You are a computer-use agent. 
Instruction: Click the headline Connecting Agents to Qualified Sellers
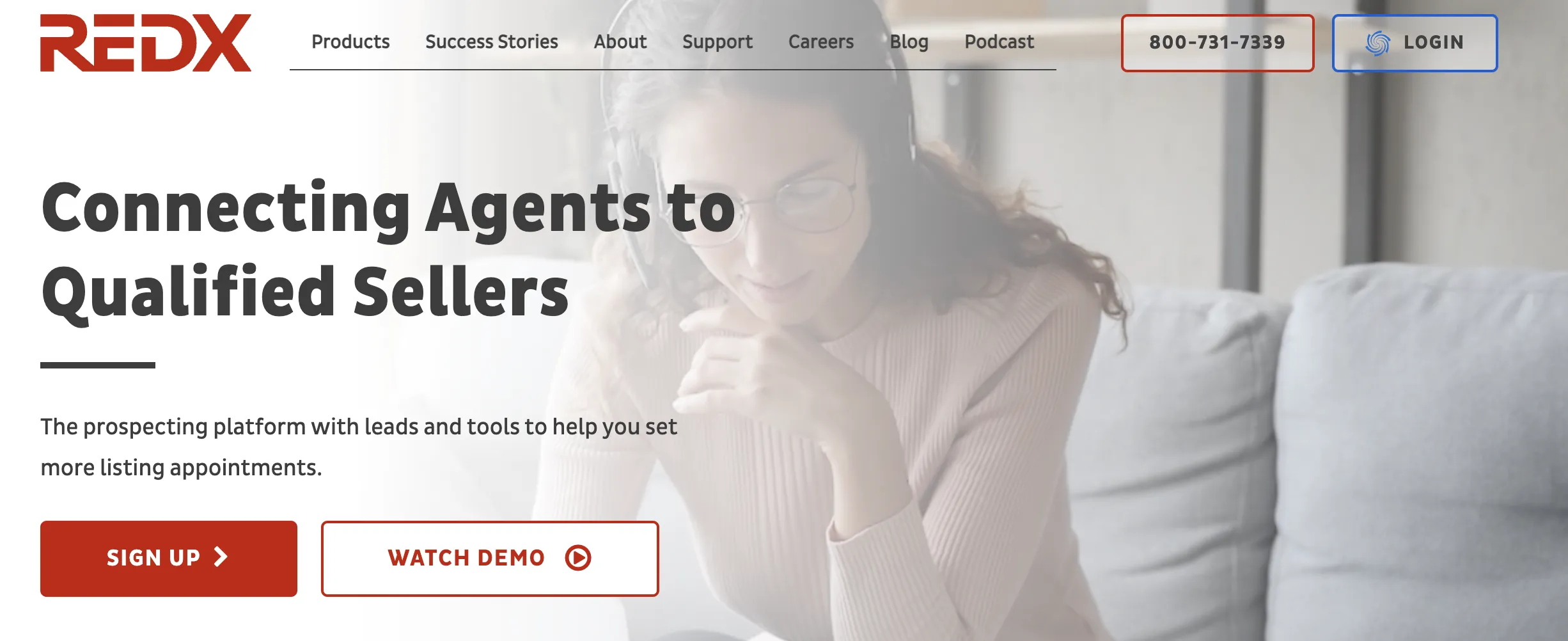(x=389, y=249)
